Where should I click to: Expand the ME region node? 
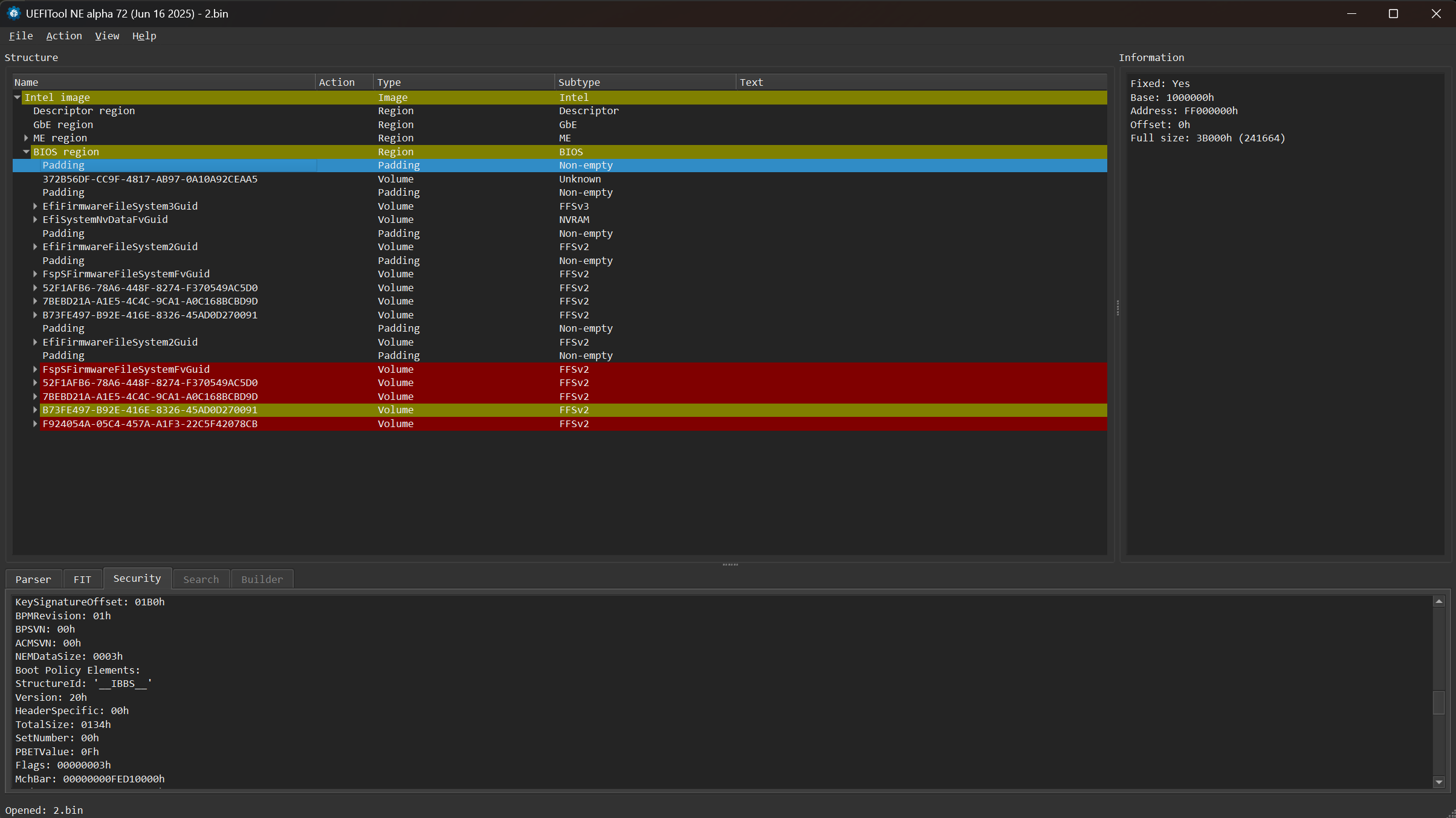pos(26,138)
